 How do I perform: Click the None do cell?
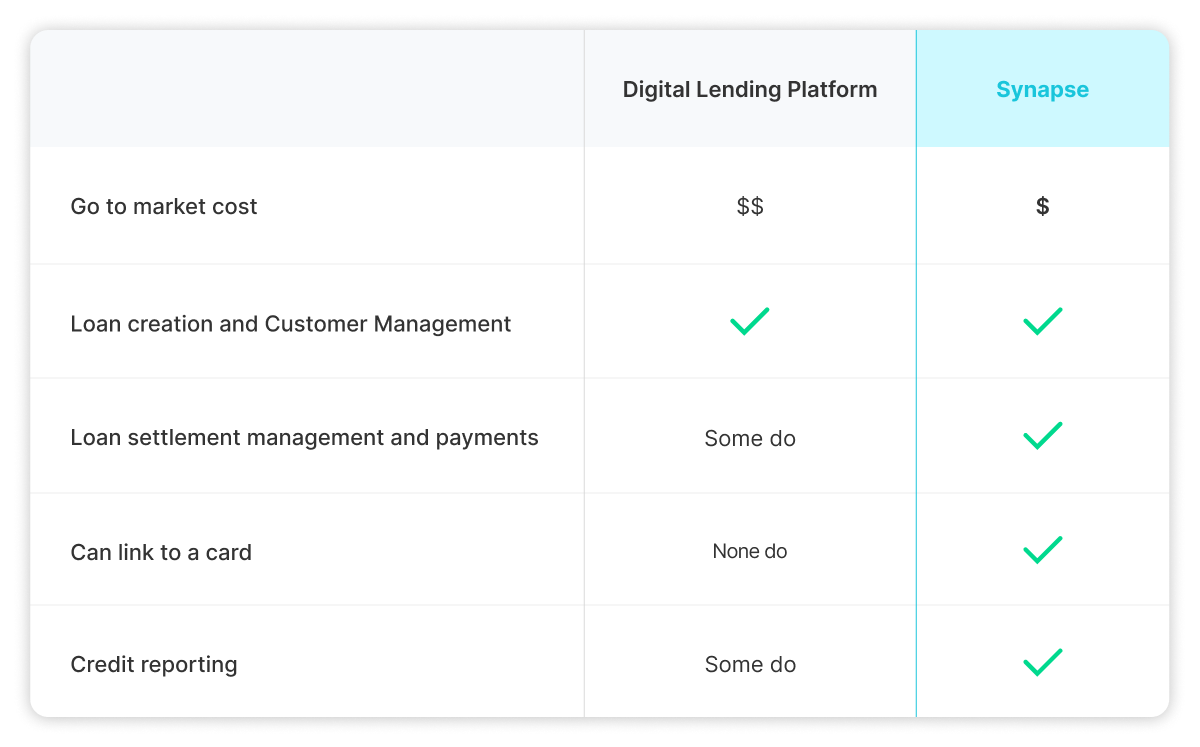(x=750, y=551)
